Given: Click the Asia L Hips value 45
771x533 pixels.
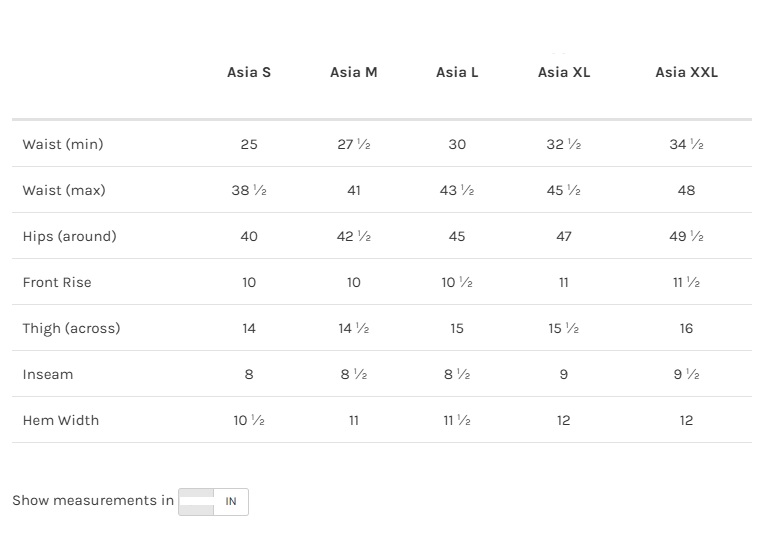Looking at the screenshot, I should pyautogui.click(x=457, y=236).
